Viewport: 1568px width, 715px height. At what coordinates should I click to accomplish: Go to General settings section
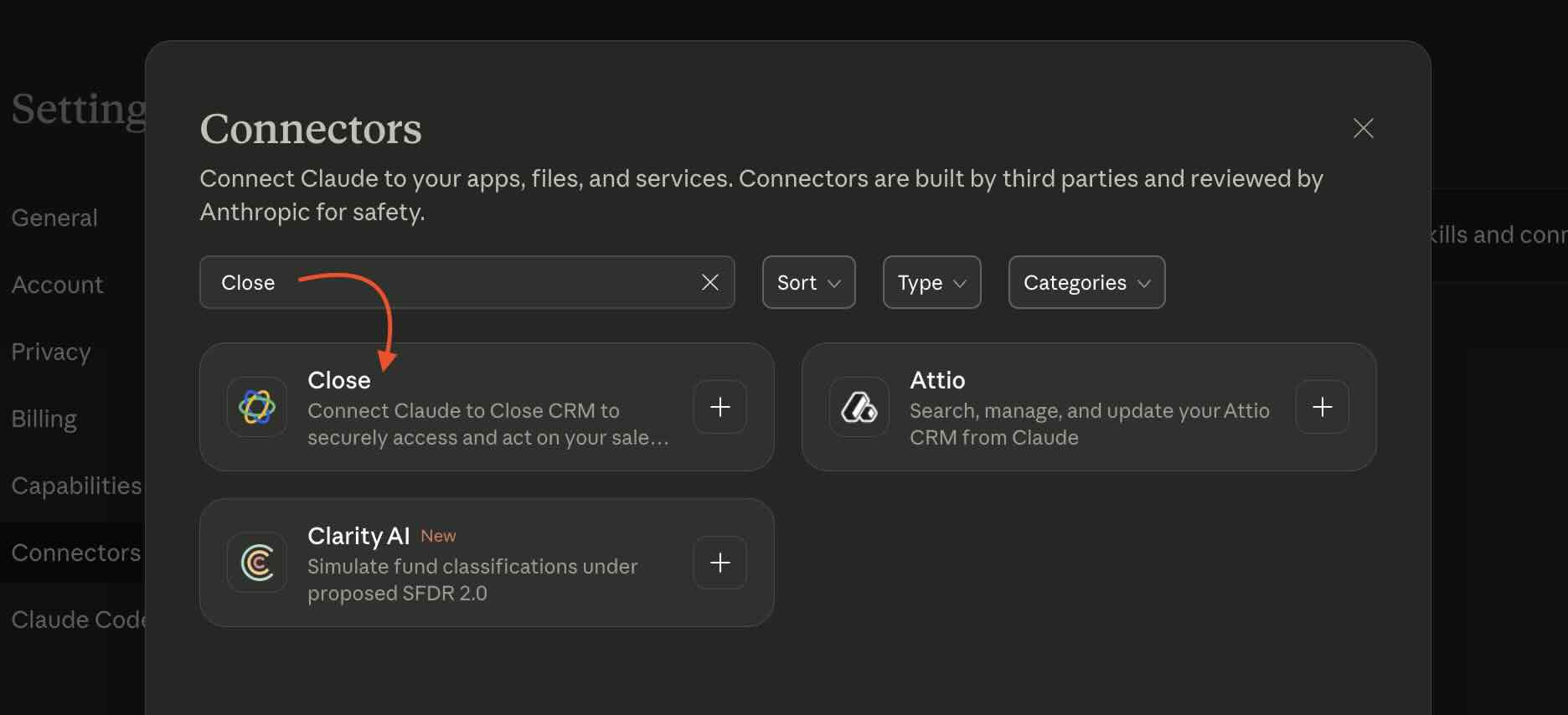(55, 218)
